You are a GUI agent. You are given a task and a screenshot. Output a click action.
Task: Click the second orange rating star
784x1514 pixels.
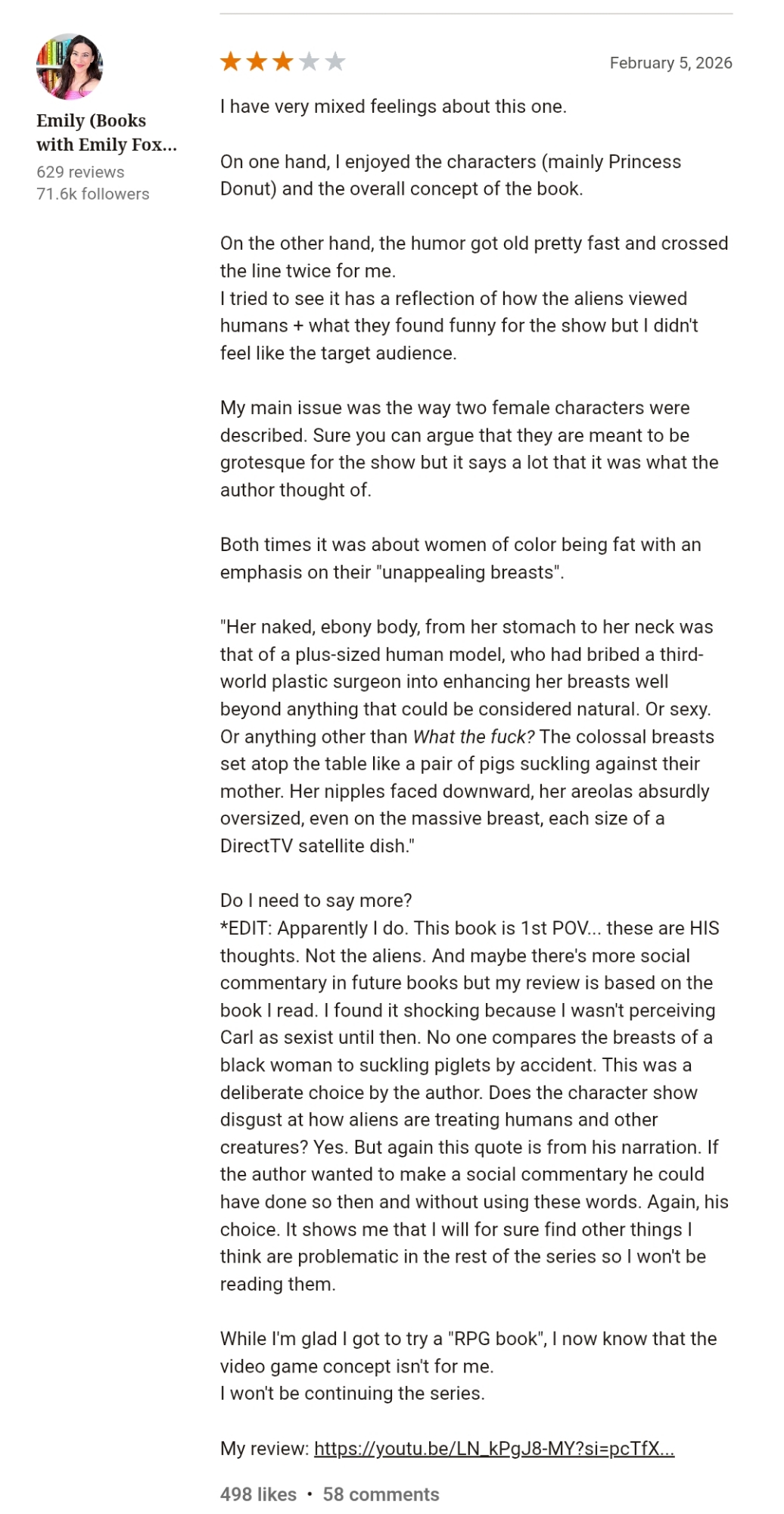pyautogui.click(x=257, y=61)
